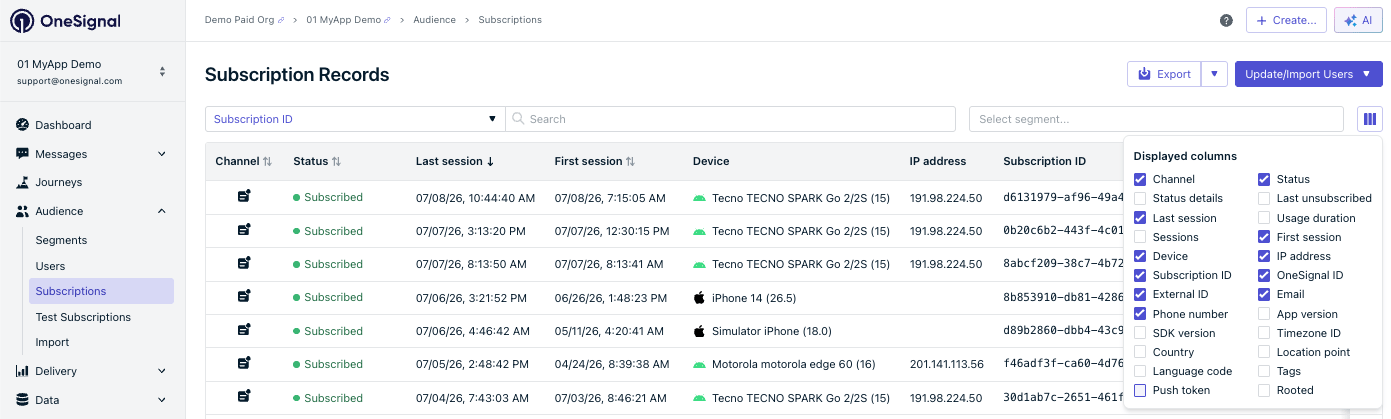Click the Last session descending arrow
Image resolution: width=1391 pixels, height=419 pixels.
[x=490, y=161]
